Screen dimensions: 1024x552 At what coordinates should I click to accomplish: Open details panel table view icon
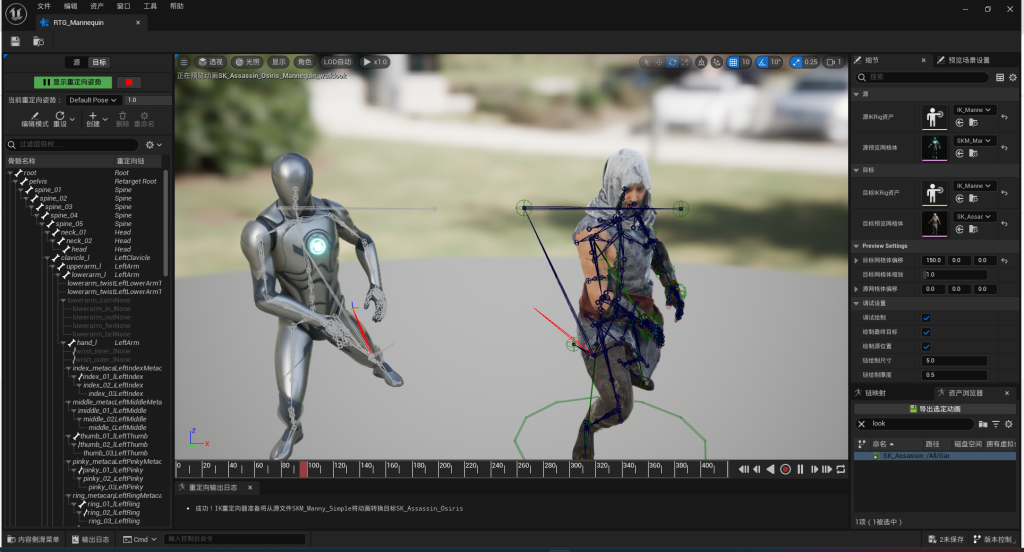[x=1000, y=77]
